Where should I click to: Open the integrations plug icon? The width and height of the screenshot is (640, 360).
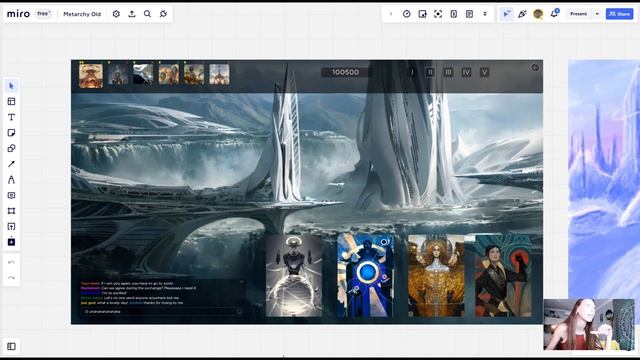point(163,14)
